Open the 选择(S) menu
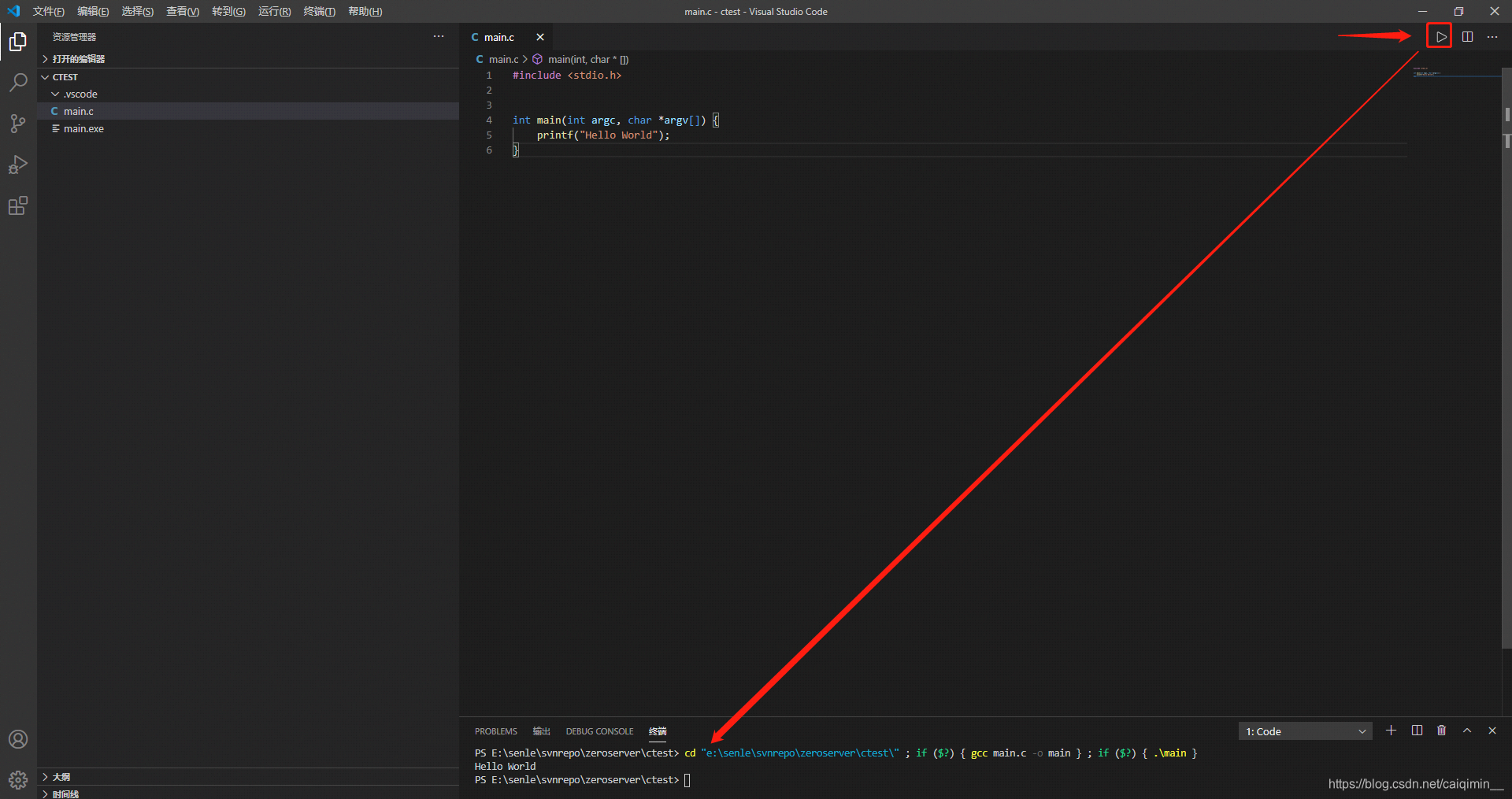The image size is (1512, 799). 138,11
